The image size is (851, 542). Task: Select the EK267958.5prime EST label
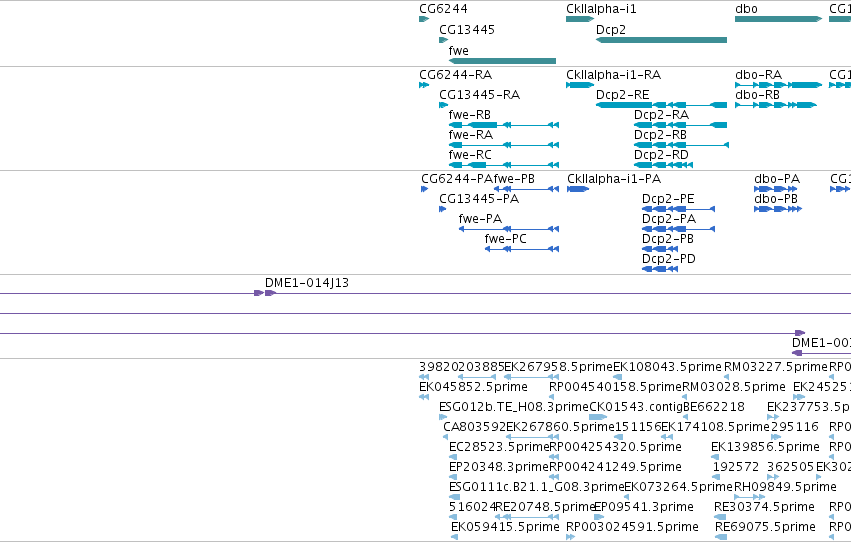coord(558,367)
